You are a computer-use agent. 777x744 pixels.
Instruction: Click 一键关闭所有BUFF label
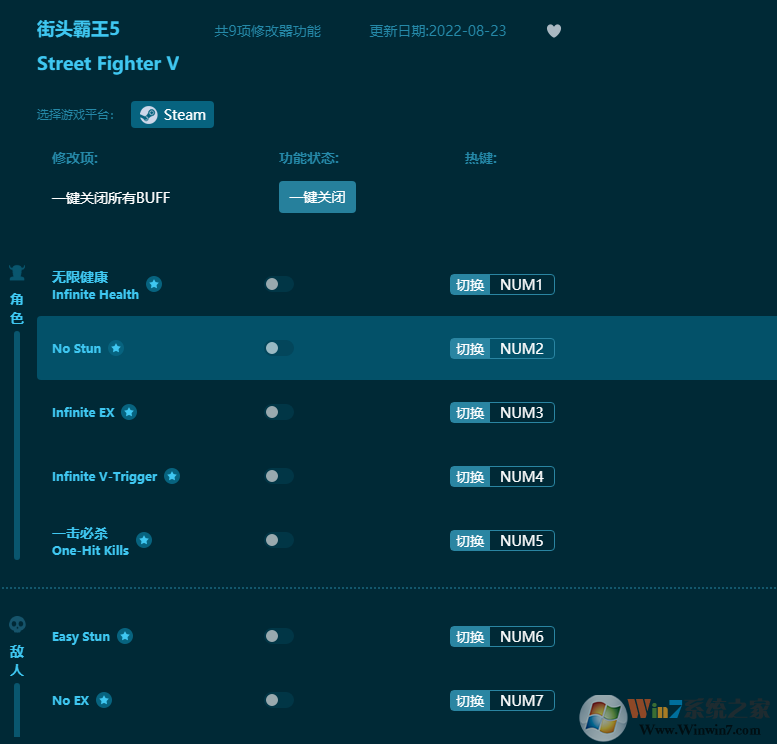point(111,198)
